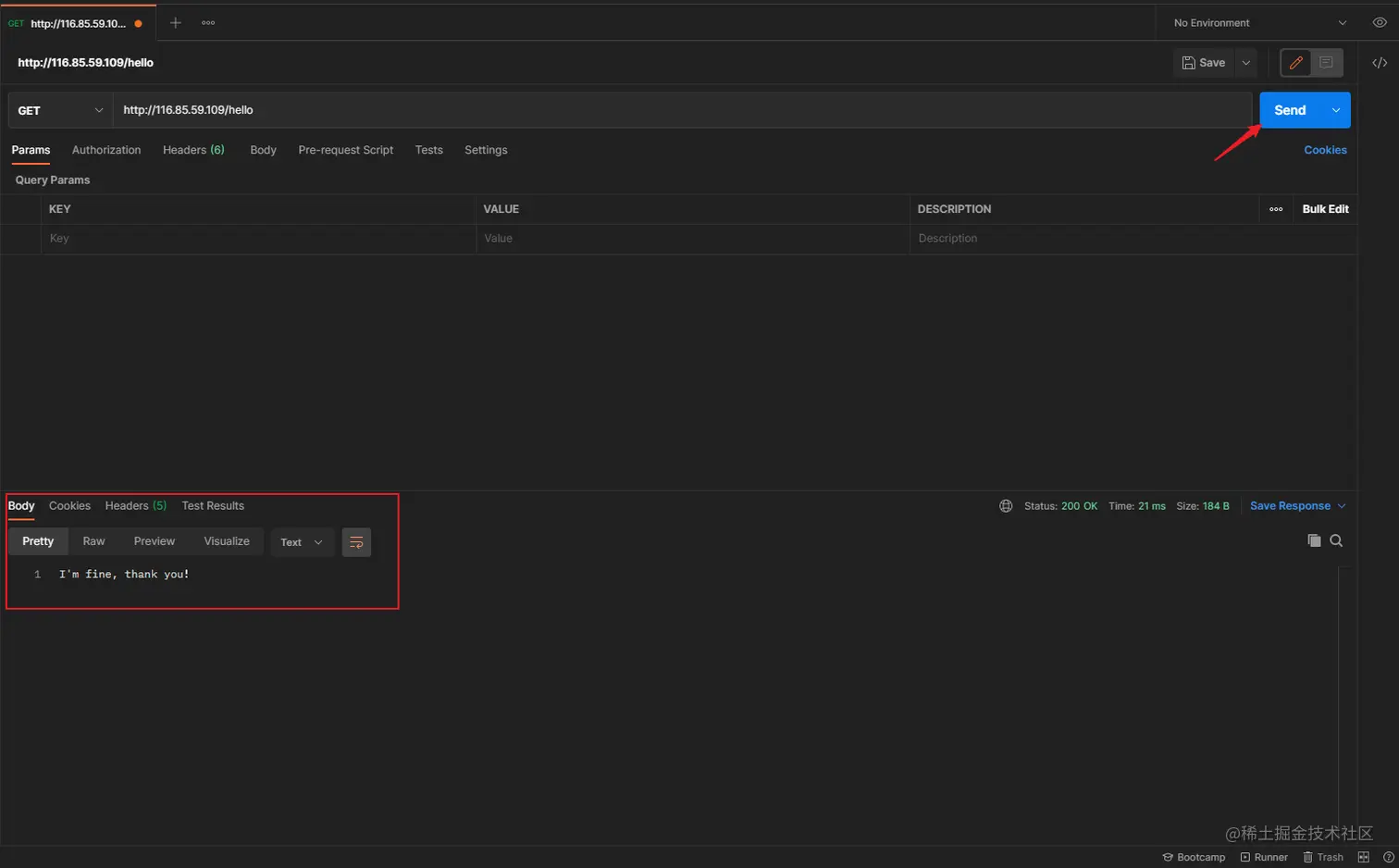
Task: Open the GET method dropdown
Action: (60, 110)
